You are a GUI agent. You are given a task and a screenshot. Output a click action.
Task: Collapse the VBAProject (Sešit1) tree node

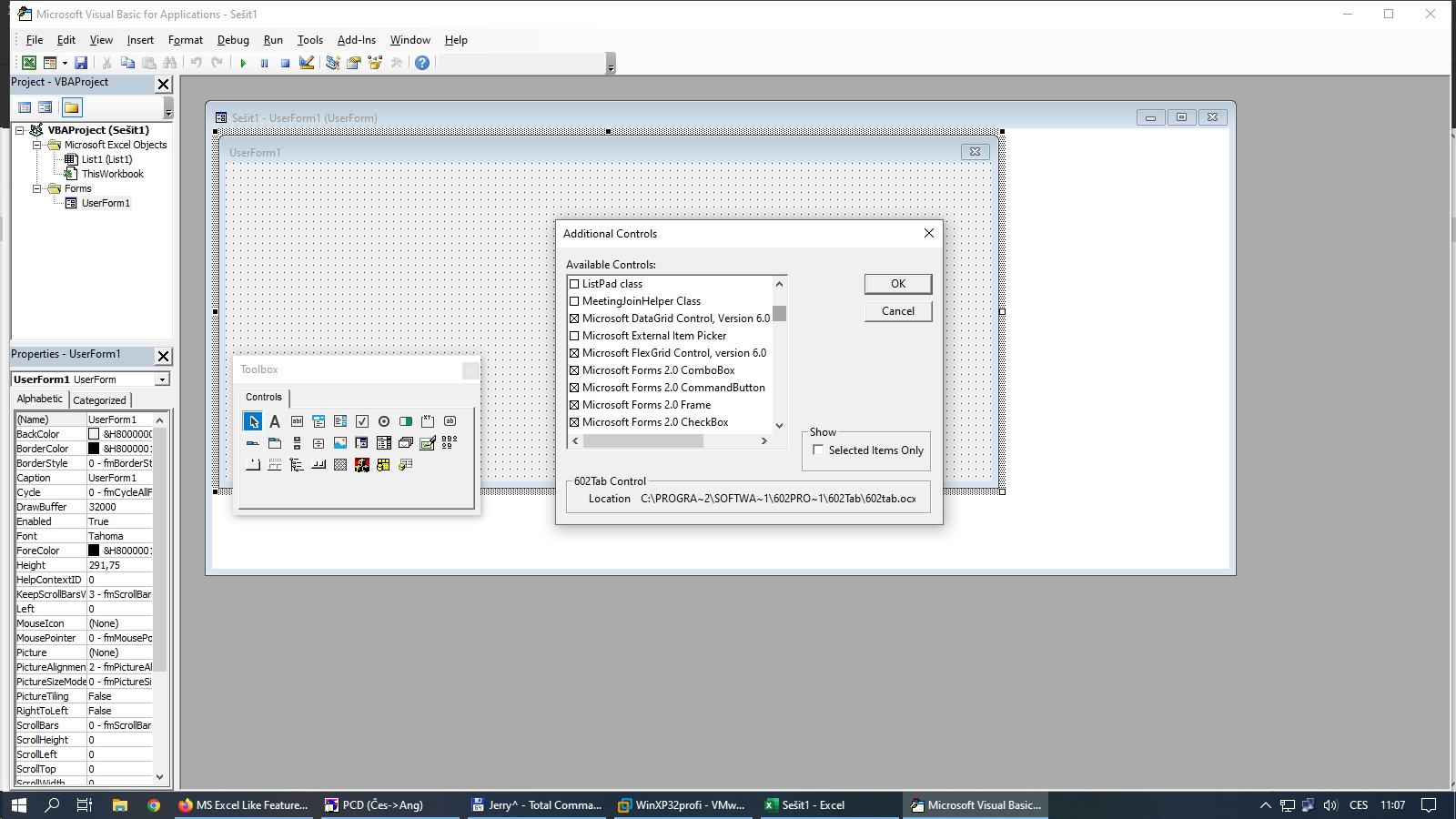20,130
